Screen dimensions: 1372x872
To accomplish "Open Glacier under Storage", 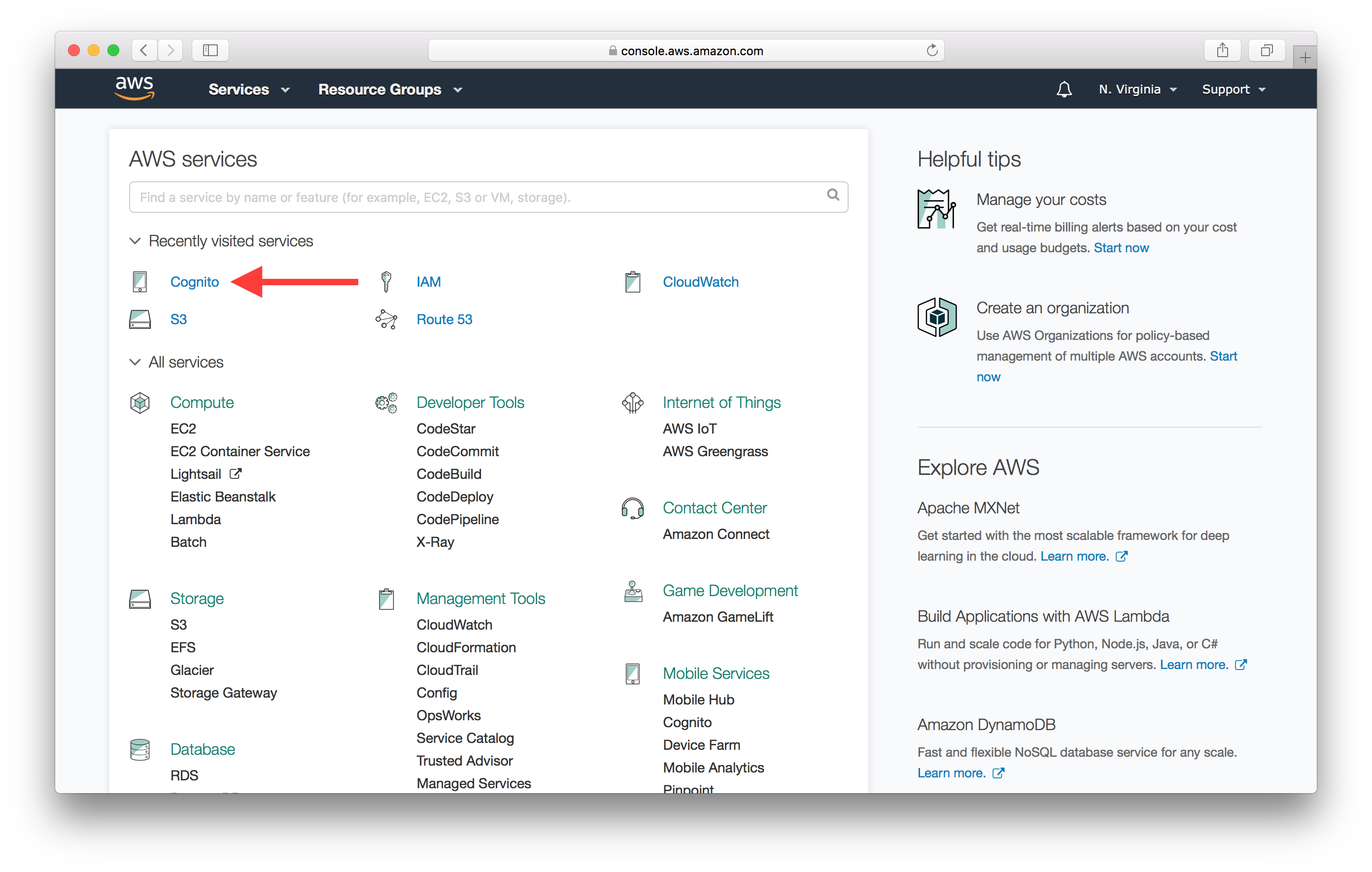I will [192, 671].
